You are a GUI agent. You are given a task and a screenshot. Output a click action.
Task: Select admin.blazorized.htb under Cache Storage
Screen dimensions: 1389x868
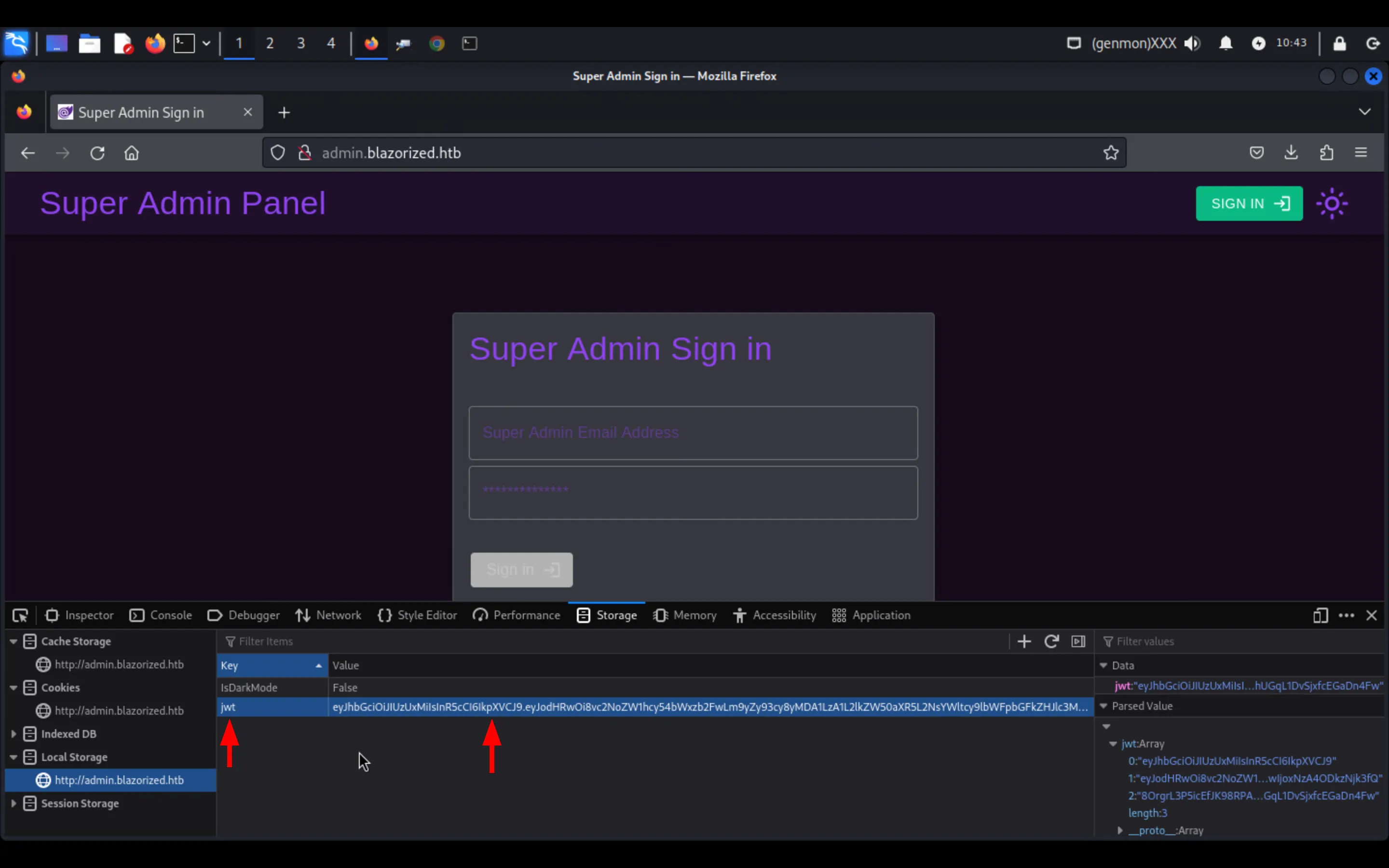110,664
